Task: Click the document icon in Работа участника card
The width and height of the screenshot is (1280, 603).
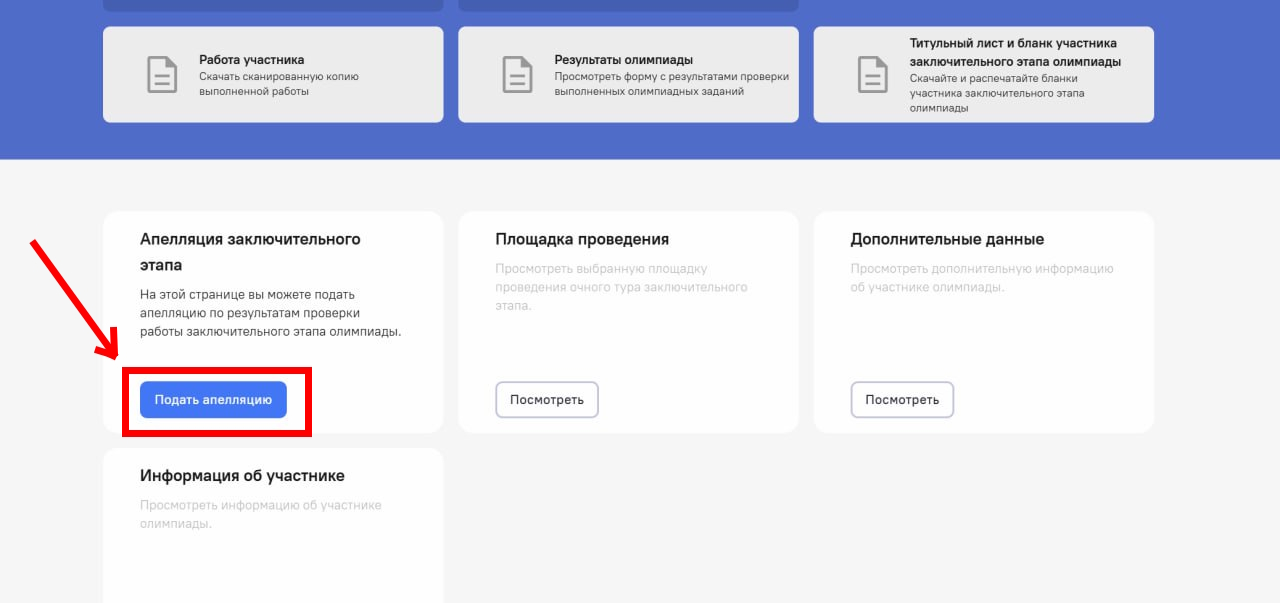Action: 162,75
